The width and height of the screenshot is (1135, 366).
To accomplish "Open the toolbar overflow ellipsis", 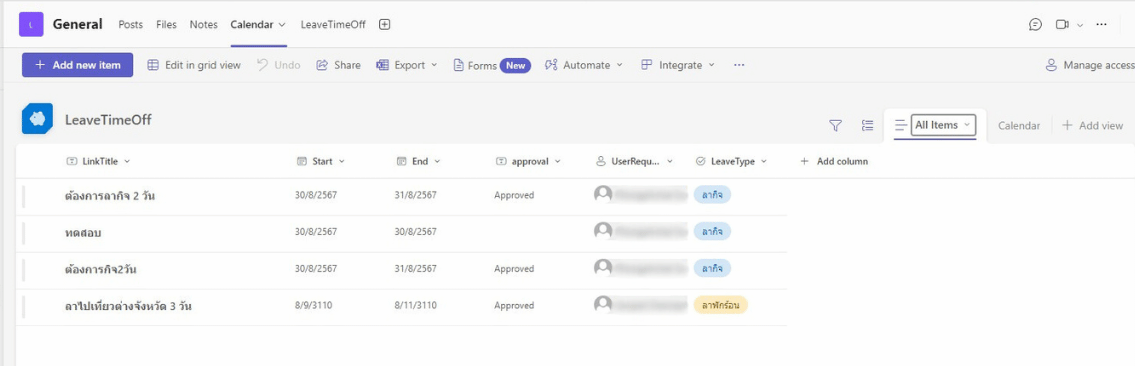I will click(x=739, y=65).
